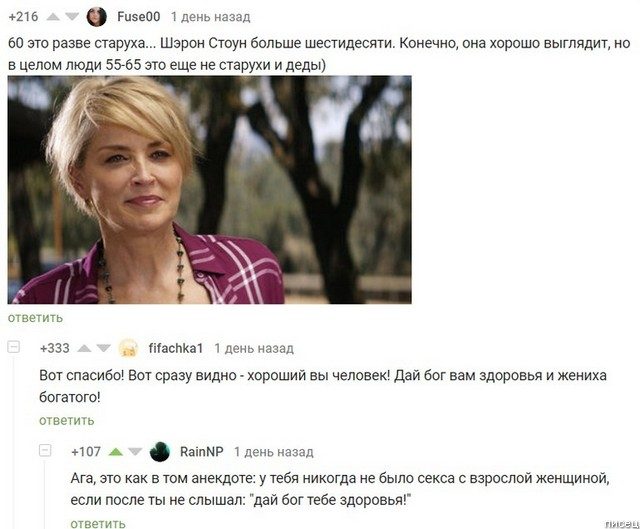This screenshot has width=640, height=529.
Task: Open the RainNP username profile link
Action: [x=202, y=452]
